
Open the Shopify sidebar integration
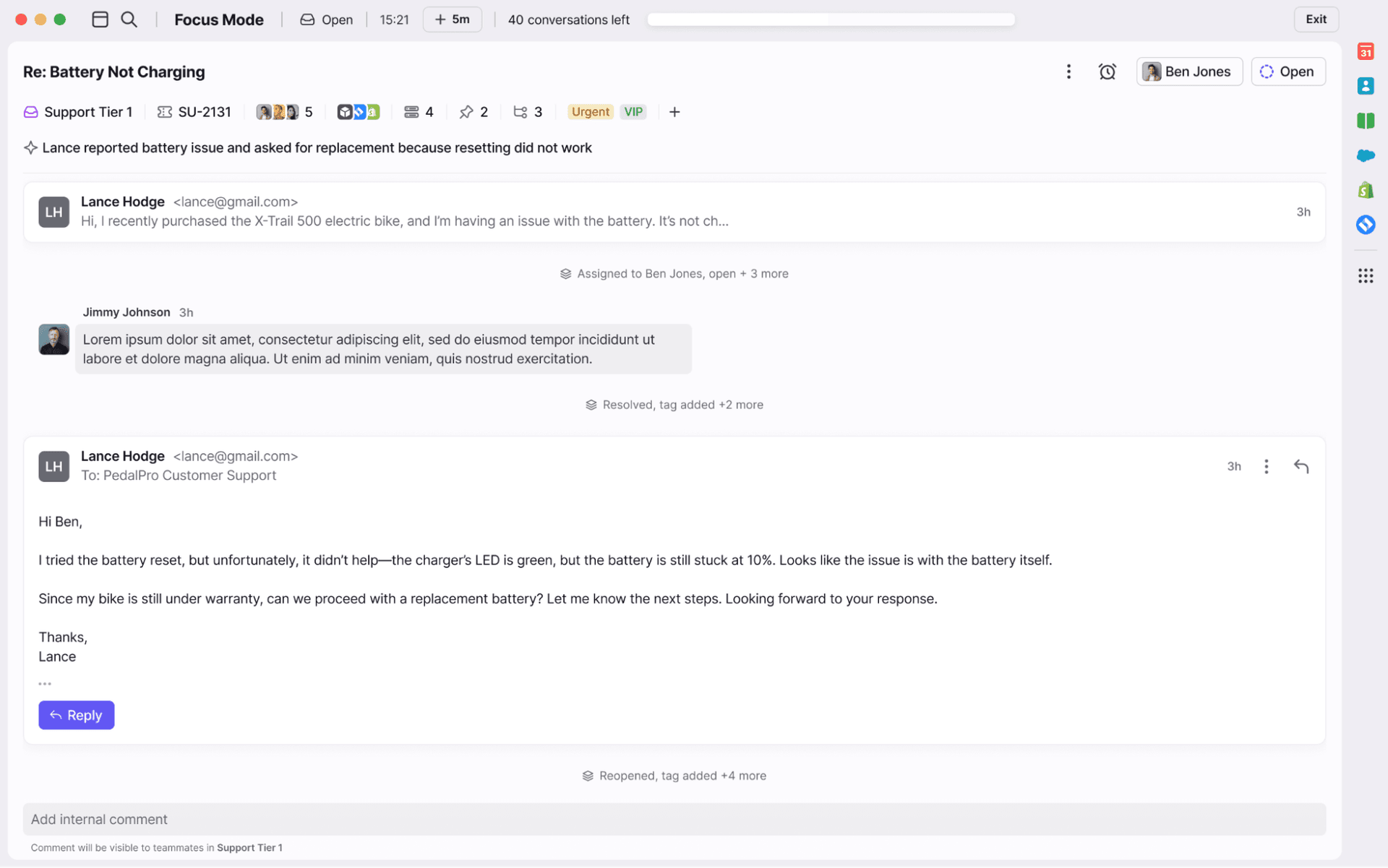(1365, 190)
